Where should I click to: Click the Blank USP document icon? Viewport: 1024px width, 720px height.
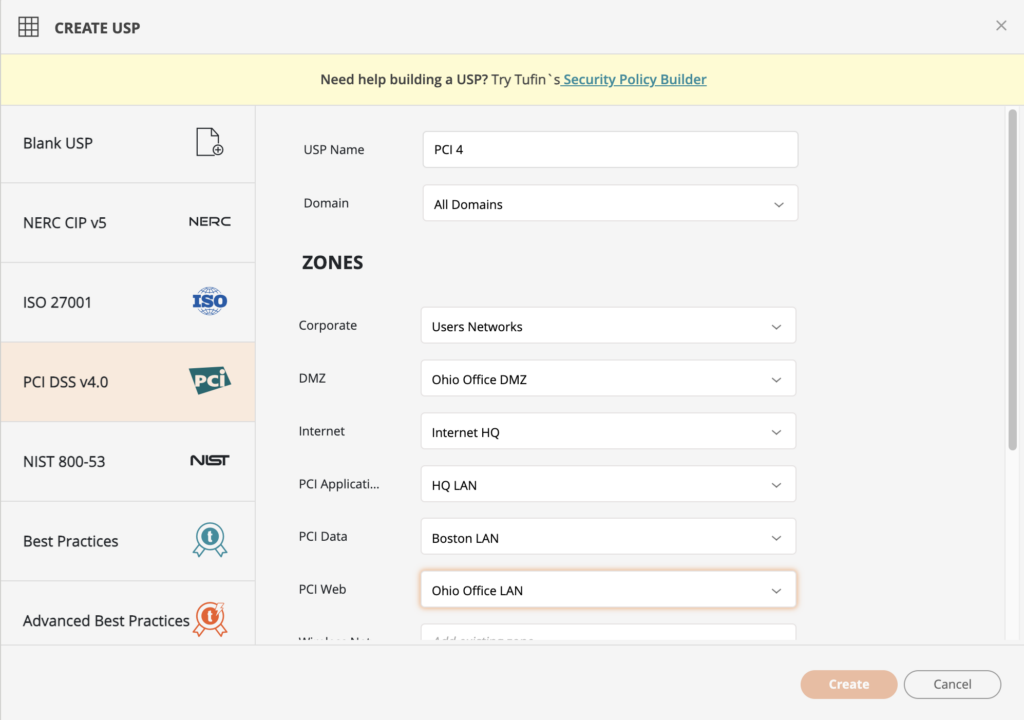pyautogui.click(x=209, y=143)
